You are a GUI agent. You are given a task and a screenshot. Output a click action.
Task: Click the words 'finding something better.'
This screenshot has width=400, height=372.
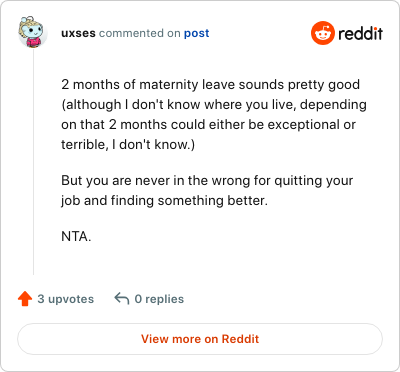[x=189, y=201]
